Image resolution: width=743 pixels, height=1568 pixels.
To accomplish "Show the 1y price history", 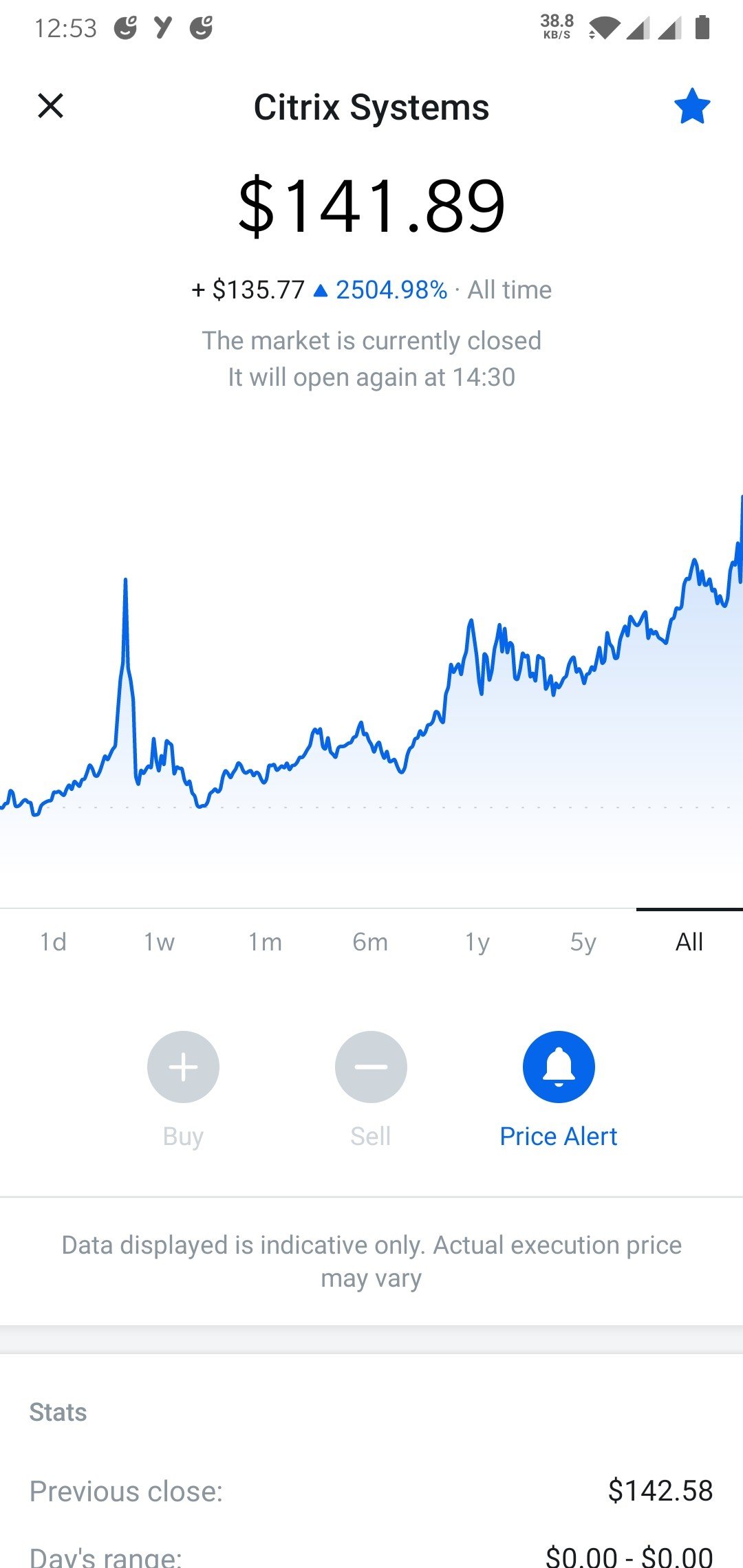I will [477, 941].
